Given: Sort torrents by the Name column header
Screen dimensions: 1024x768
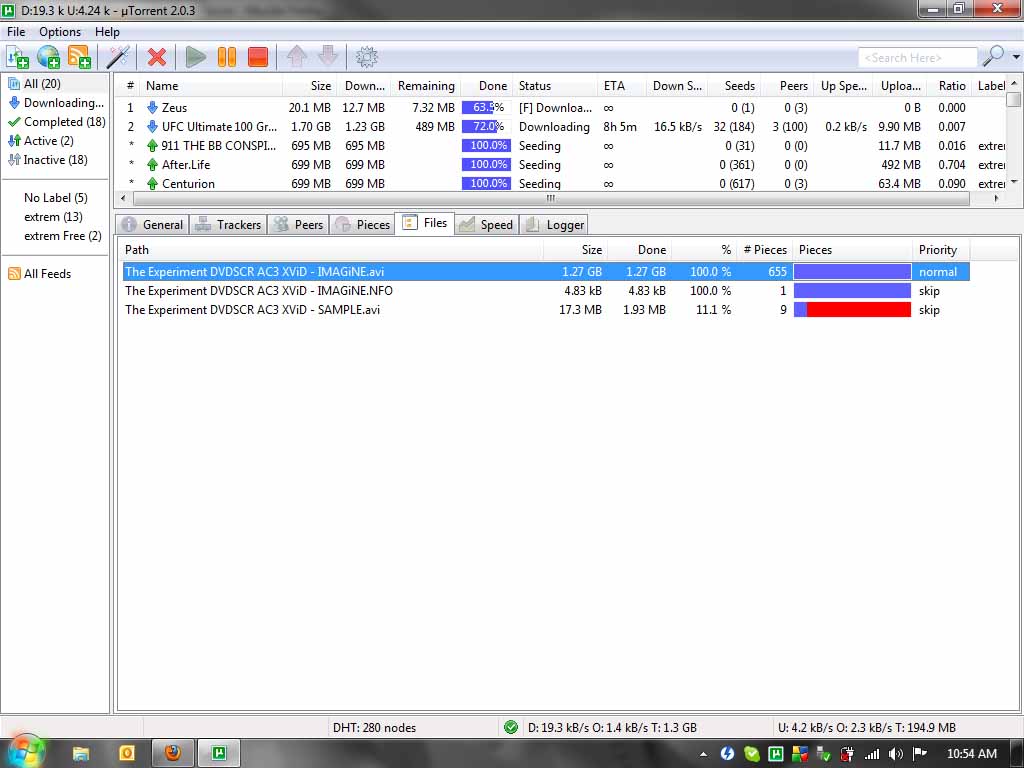Looking at the screenshot, I should 211,86.
